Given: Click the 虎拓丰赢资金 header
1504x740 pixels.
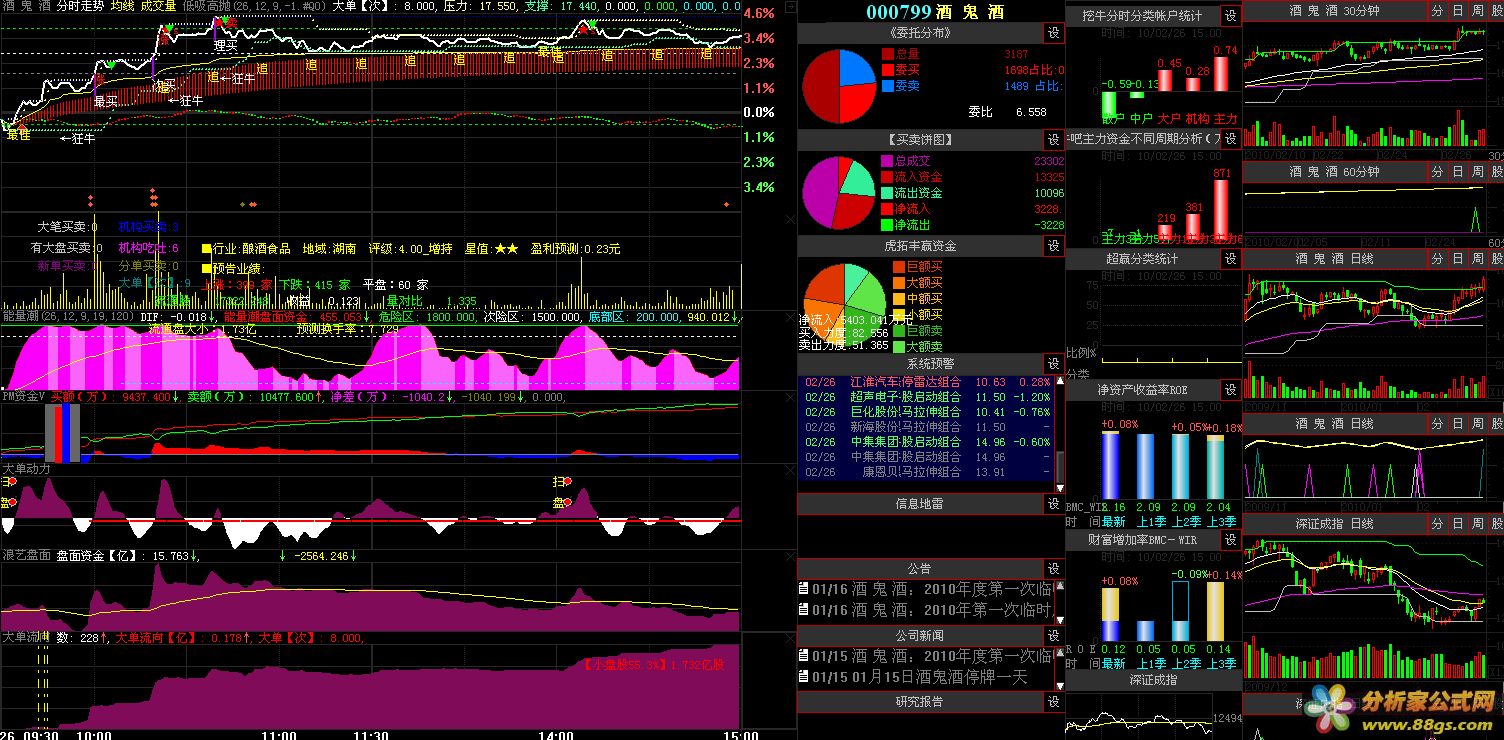Looking at the screenshot, I should pyautogui.click(x=920, y=245).
